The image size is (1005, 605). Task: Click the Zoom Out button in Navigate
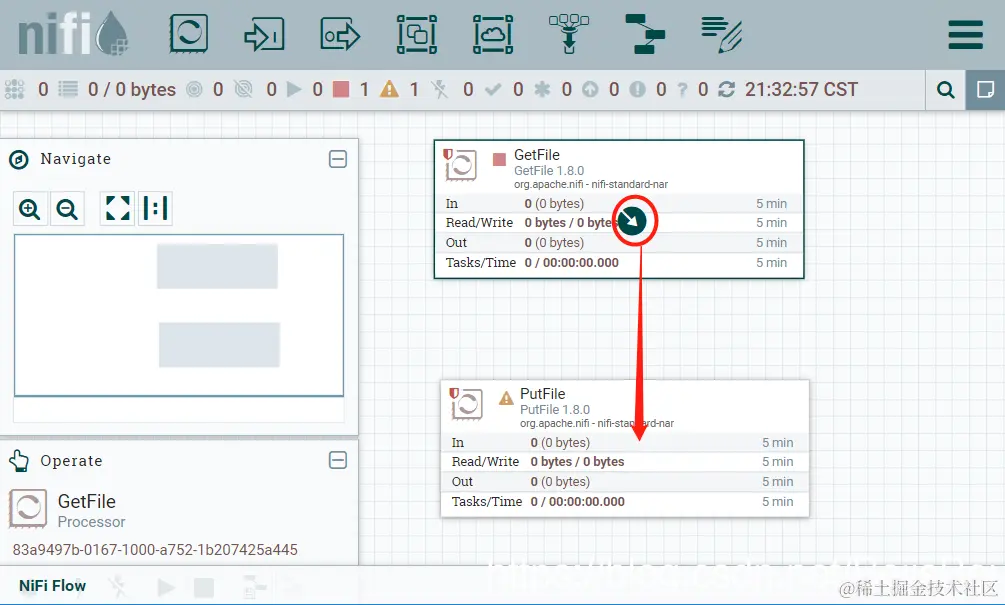[x=67, y=209]
